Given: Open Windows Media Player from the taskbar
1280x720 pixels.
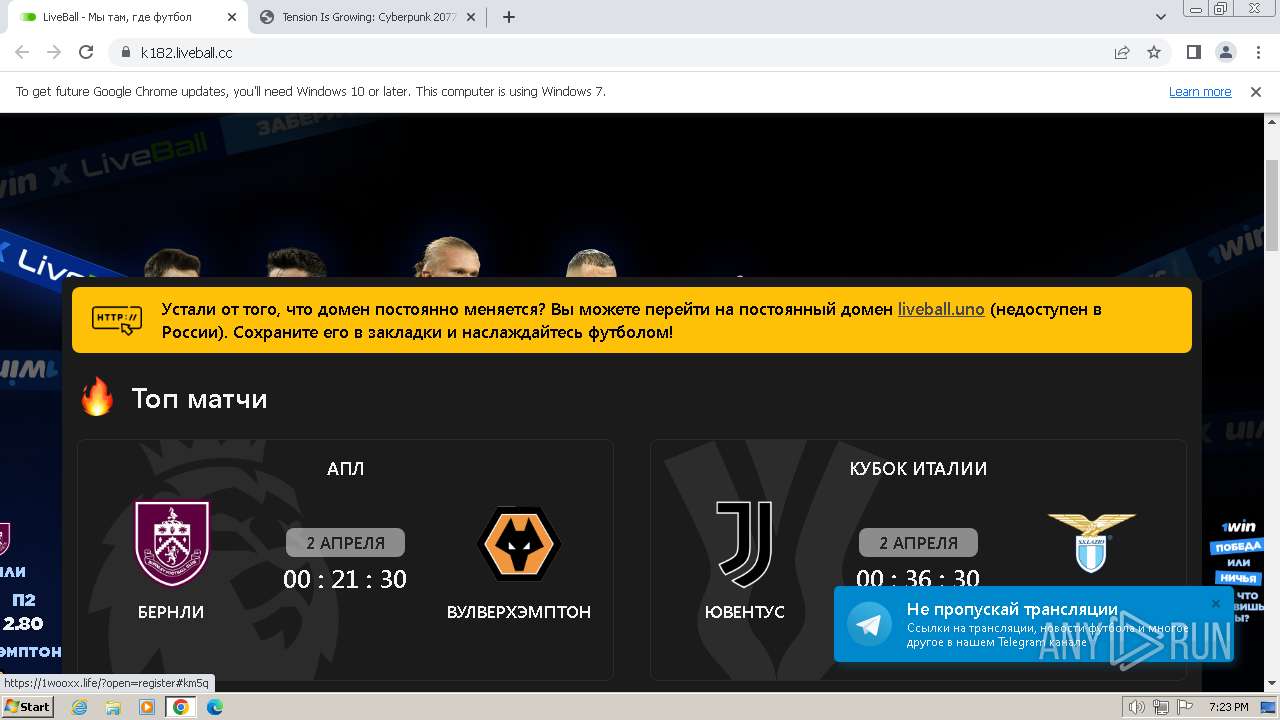Looking at the screenshot, I should click(147, 707).
